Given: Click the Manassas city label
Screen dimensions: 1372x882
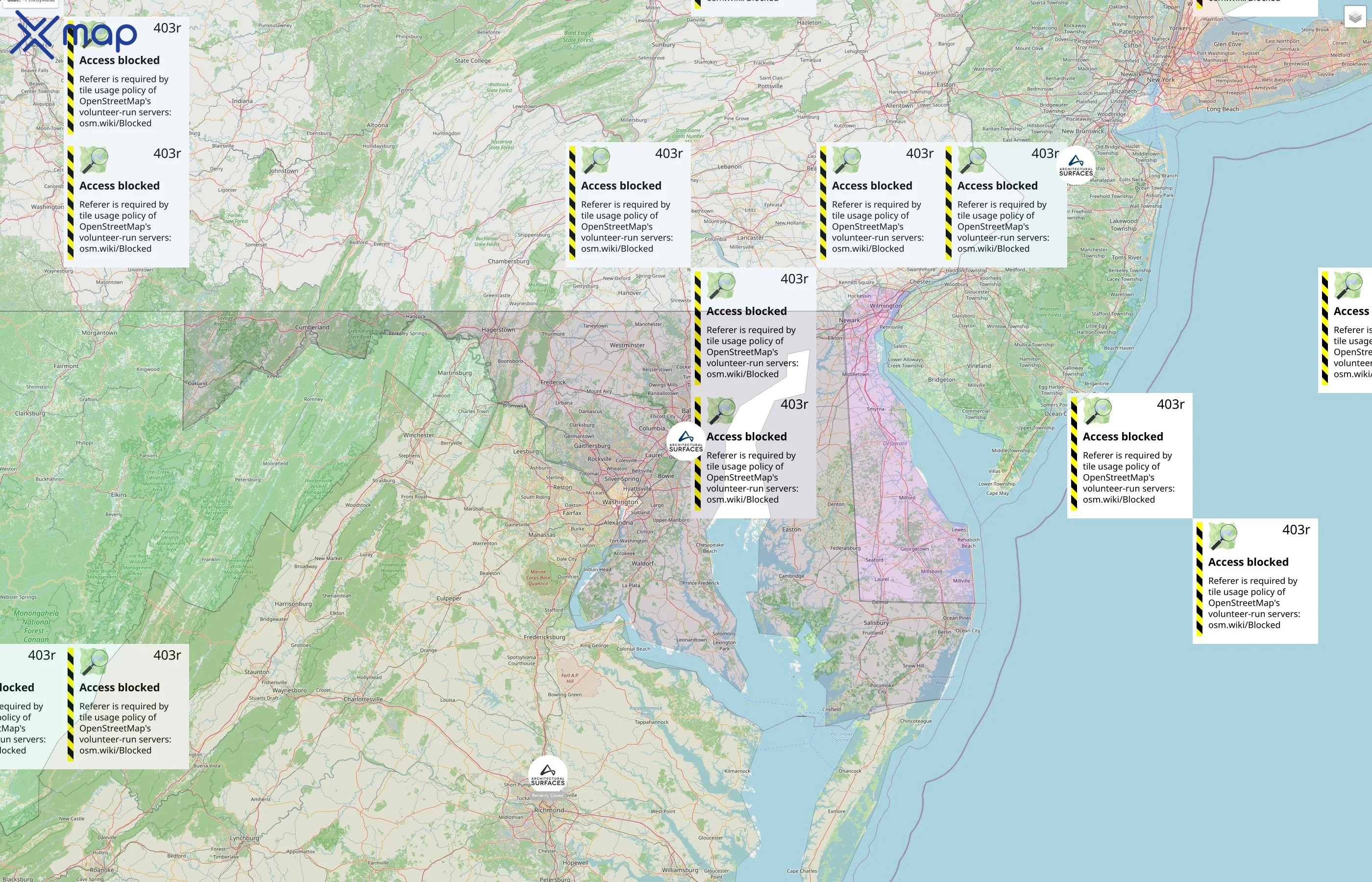Looking at the screenshot, I should 542,535.
